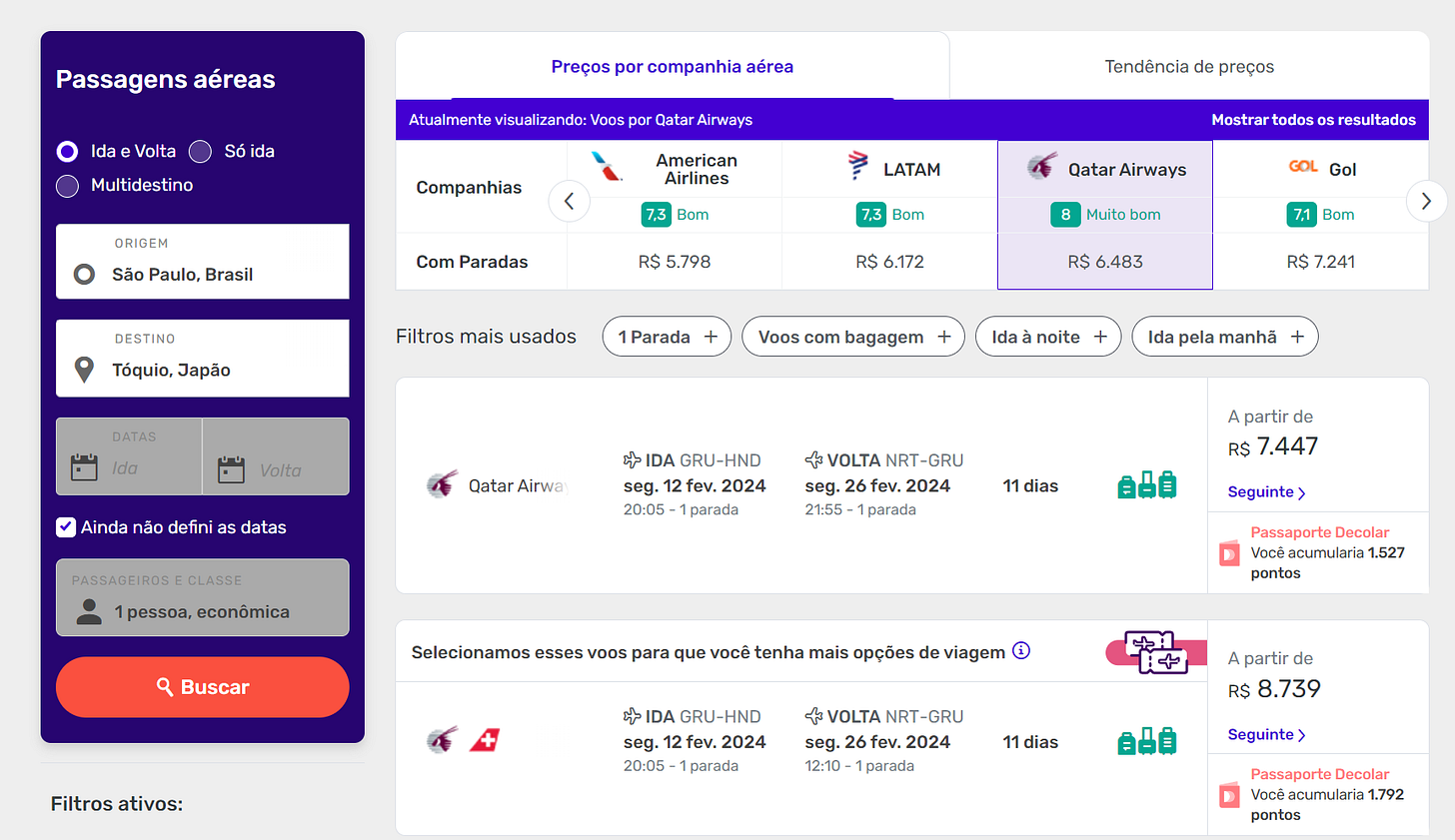Click the passenger person icon
This screenshot has height=840, width=1455.
coord(89,611)
